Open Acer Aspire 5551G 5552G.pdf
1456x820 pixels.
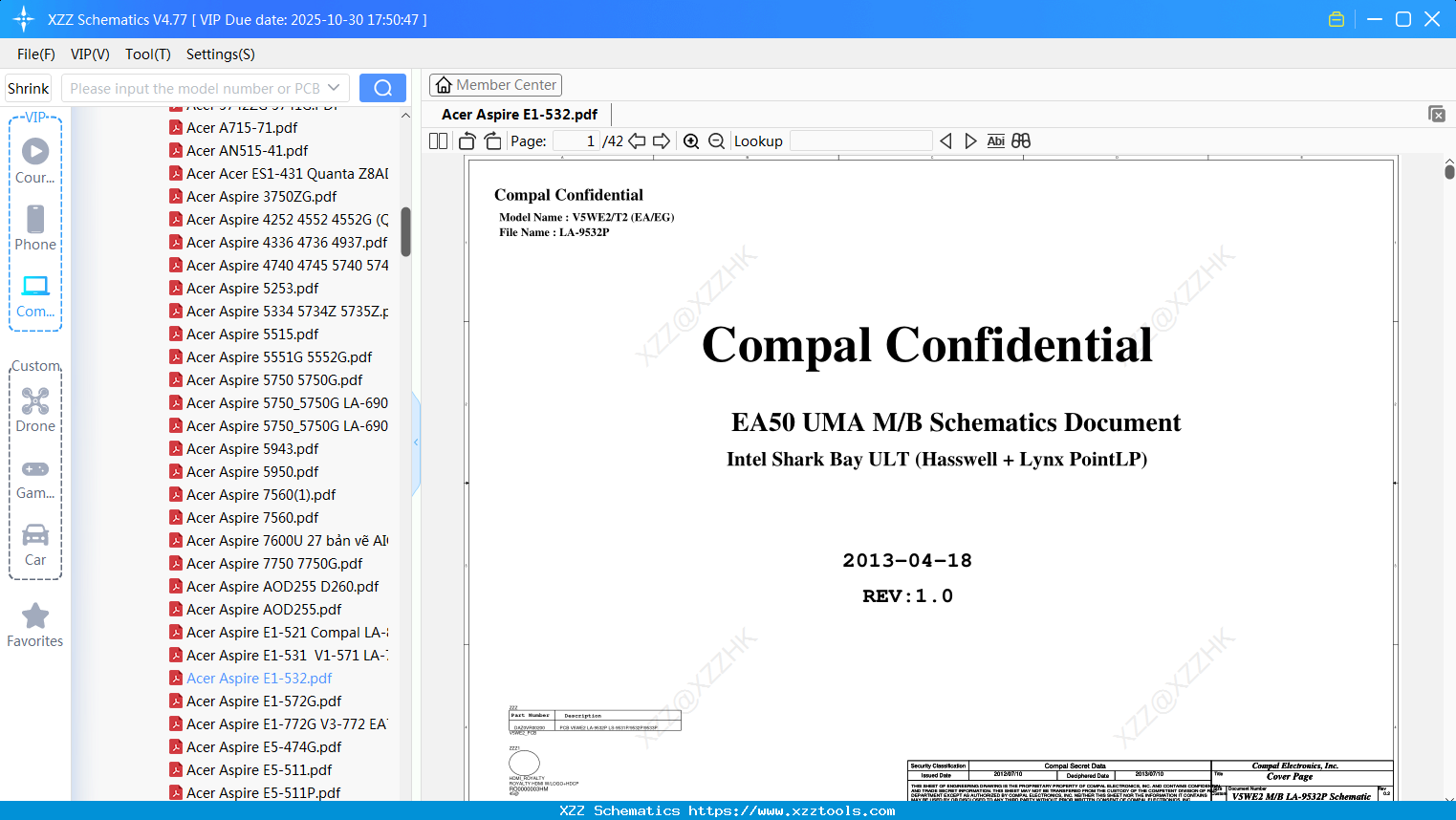coord(279,357)
